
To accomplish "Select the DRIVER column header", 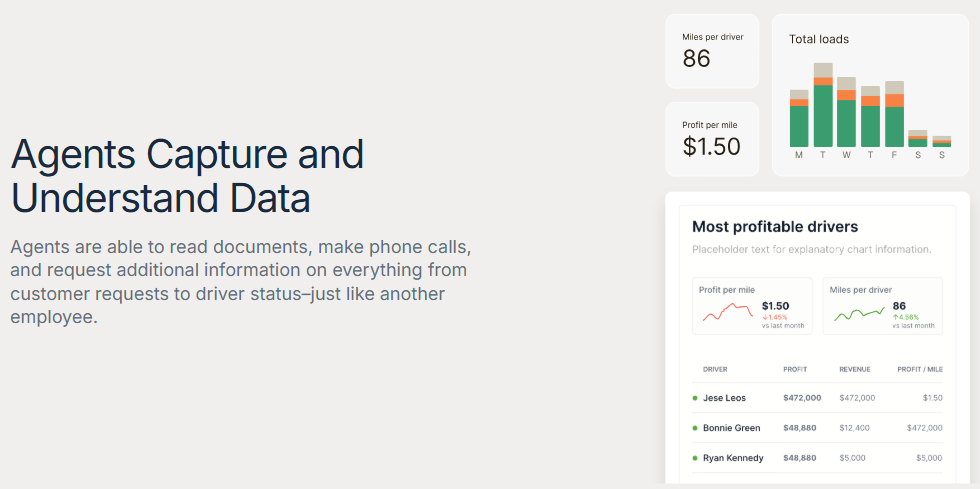I will pyautogui.click(x=715, y=369).
